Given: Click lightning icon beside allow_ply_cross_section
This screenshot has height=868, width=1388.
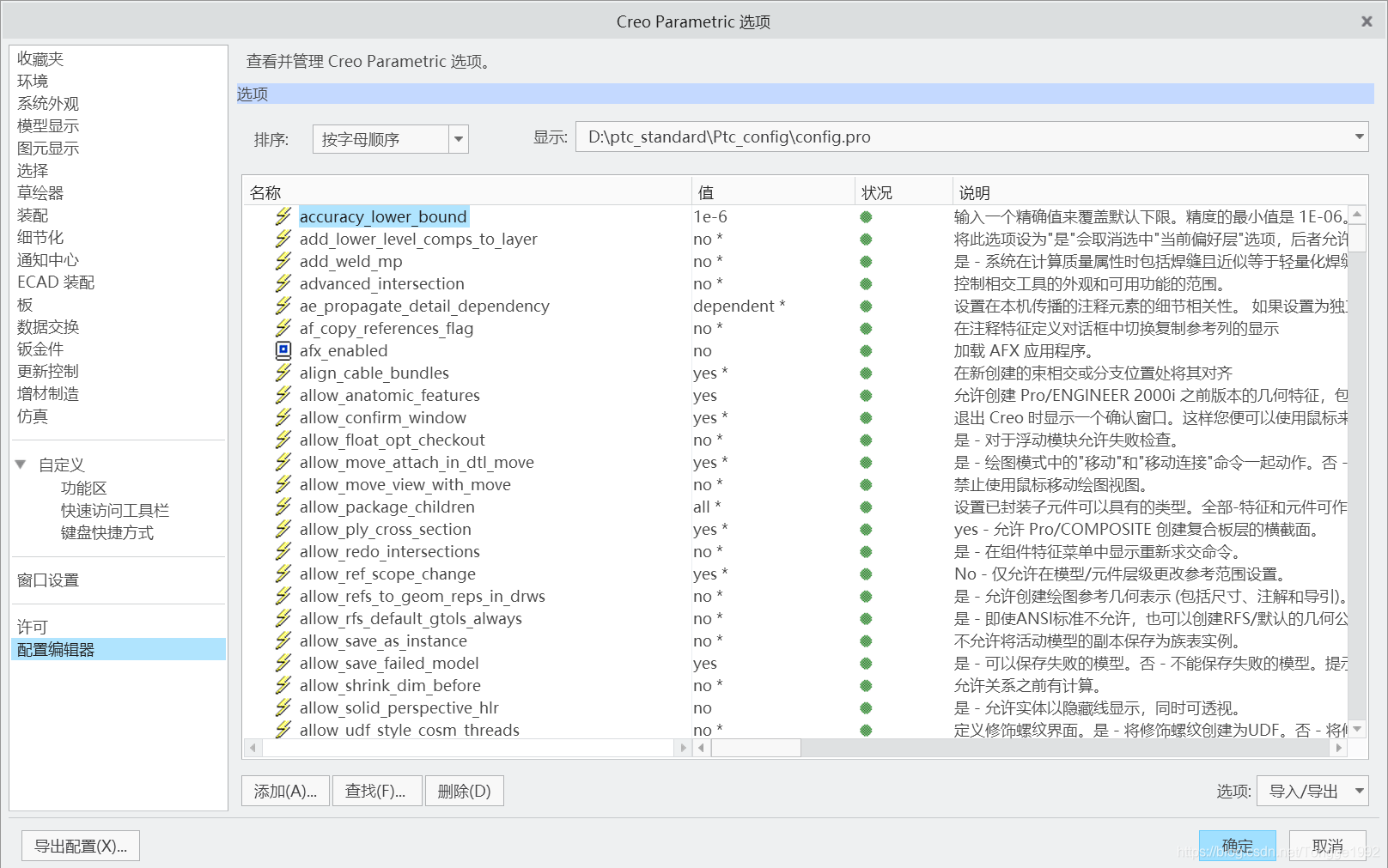Looking at the screenshot, I should [x=283, y=529].
